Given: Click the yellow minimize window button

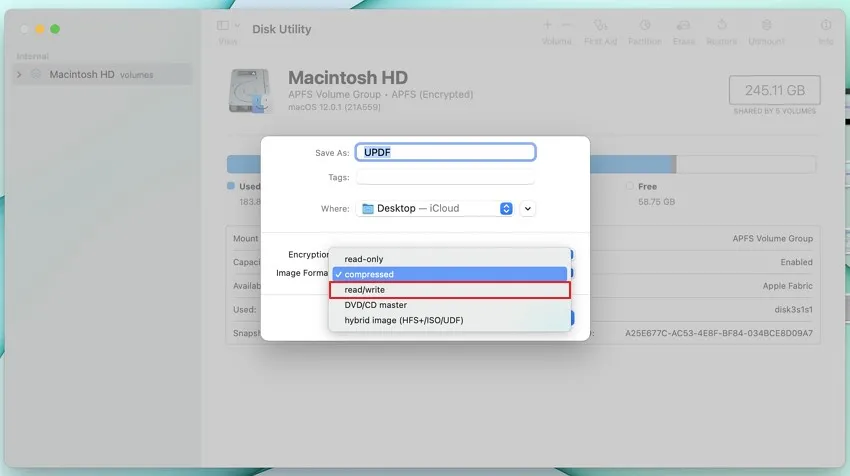Looking at the screenshot, I should click(x=40, y=29).
